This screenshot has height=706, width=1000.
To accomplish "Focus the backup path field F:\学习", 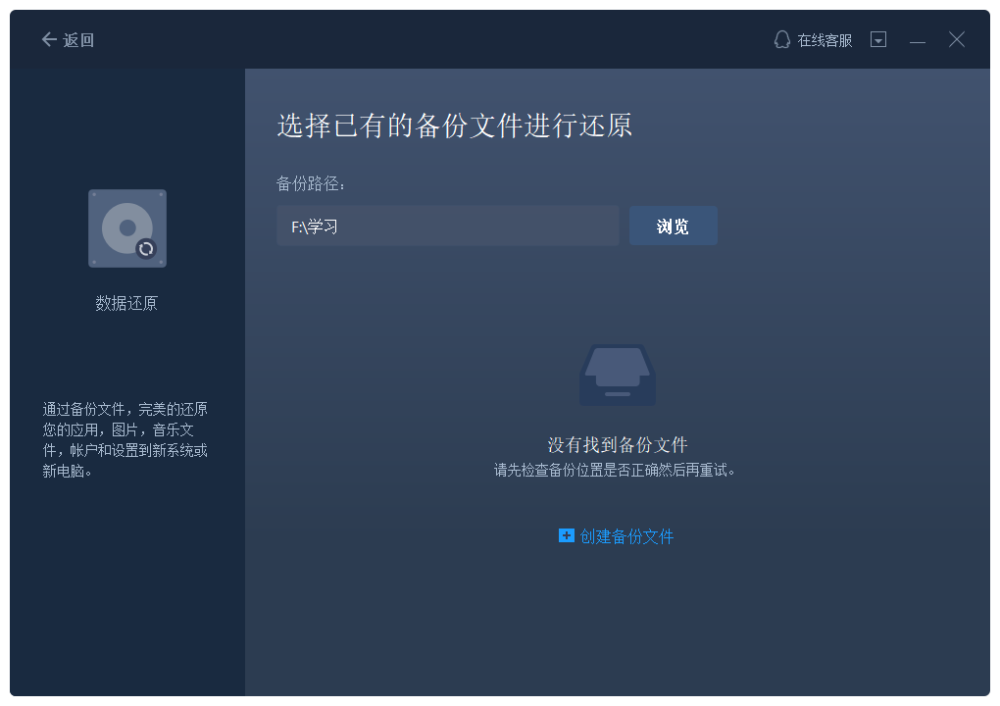I will coord(448,226).
